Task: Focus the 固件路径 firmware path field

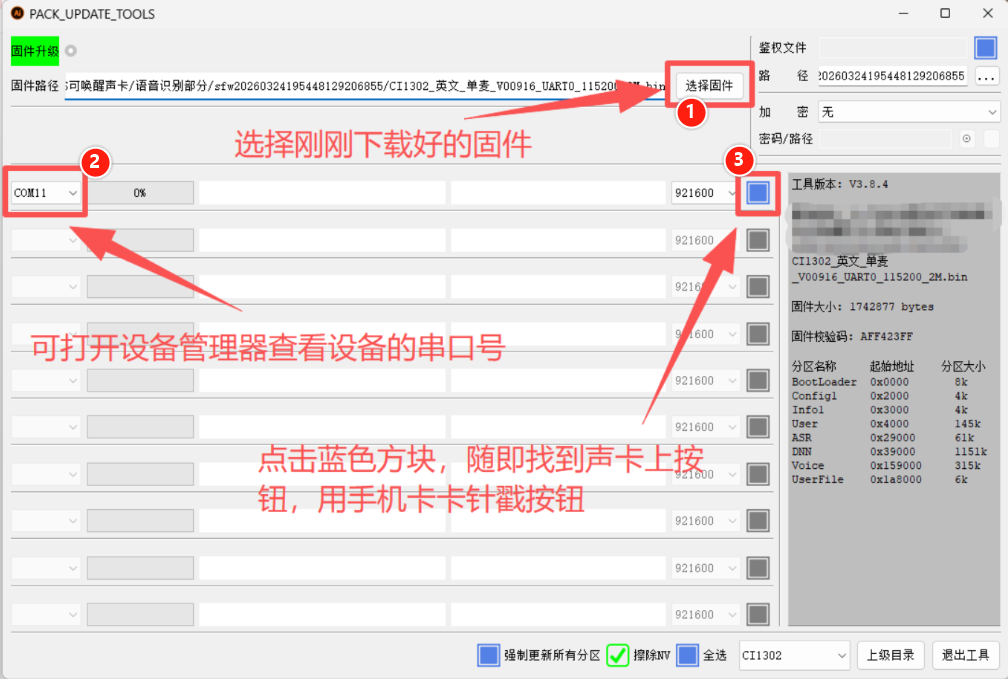Action: tap(364, 86)
